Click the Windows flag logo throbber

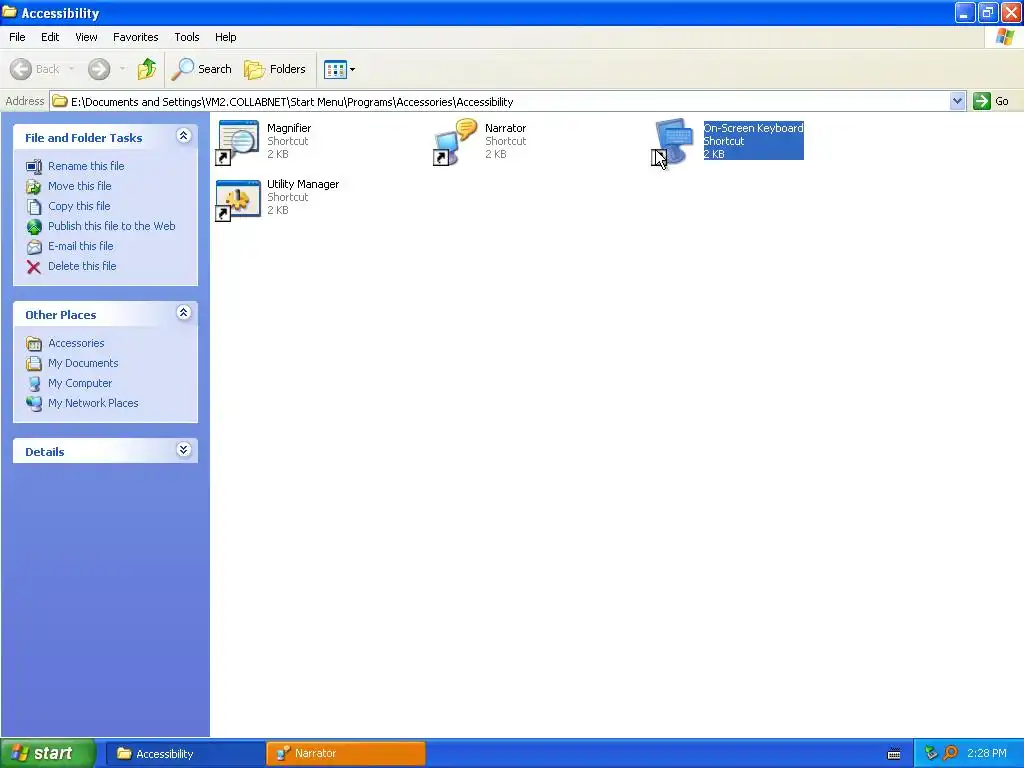point(1005,37)
